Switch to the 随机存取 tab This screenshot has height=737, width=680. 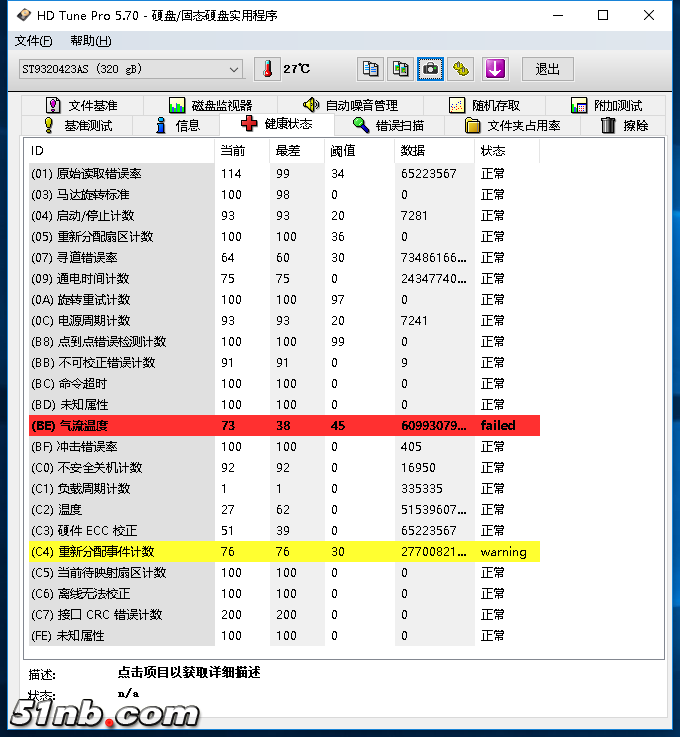pos(485,105)
